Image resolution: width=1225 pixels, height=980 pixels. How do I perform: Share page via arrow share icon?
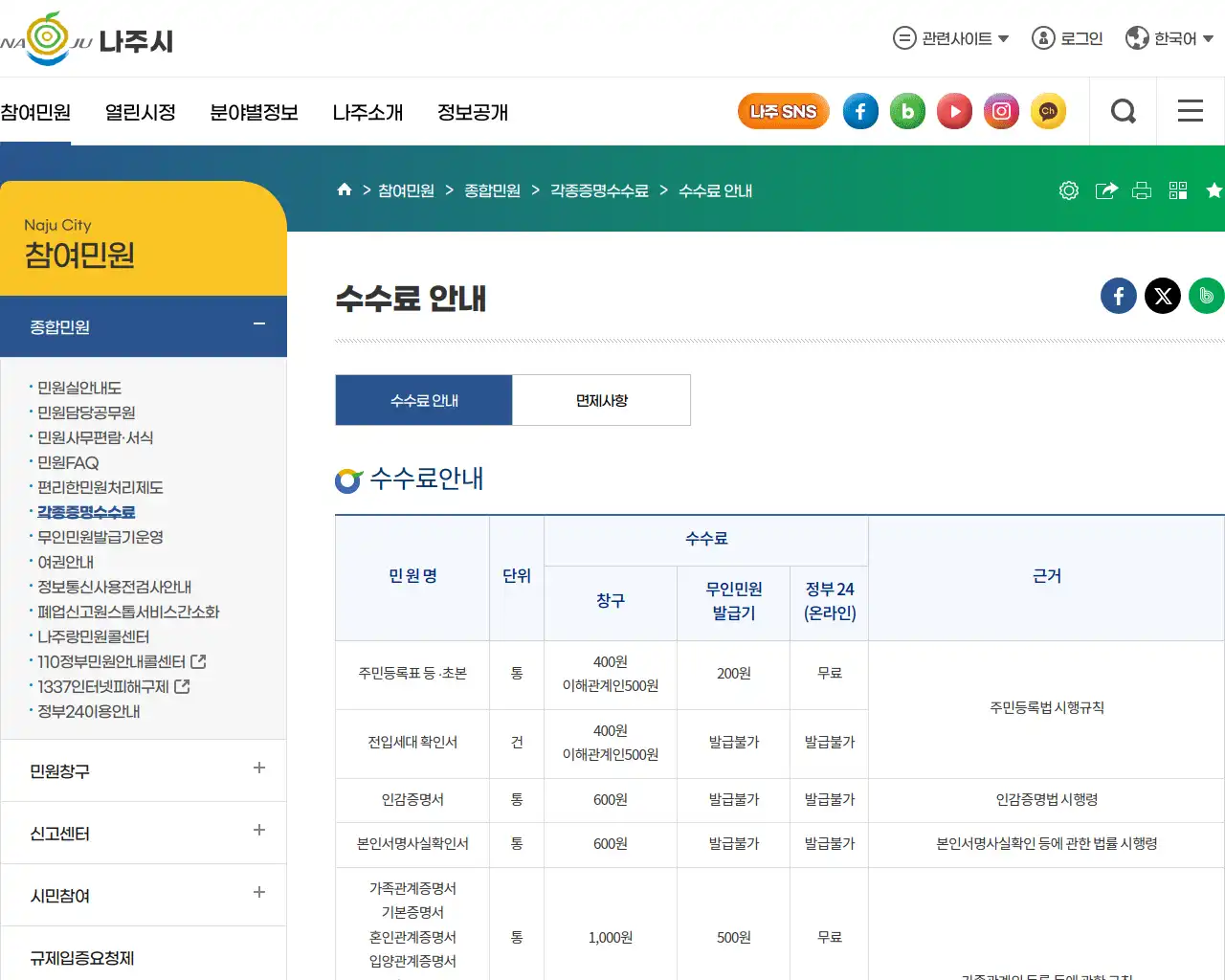[1106, 190]
